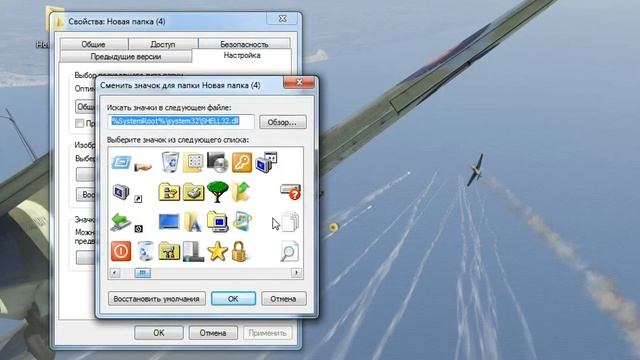Viewport: 640px width, 360px height.
Task: Pick the monitor with CD disc icon
Action: pyautogui.click(x=217, y=162)
